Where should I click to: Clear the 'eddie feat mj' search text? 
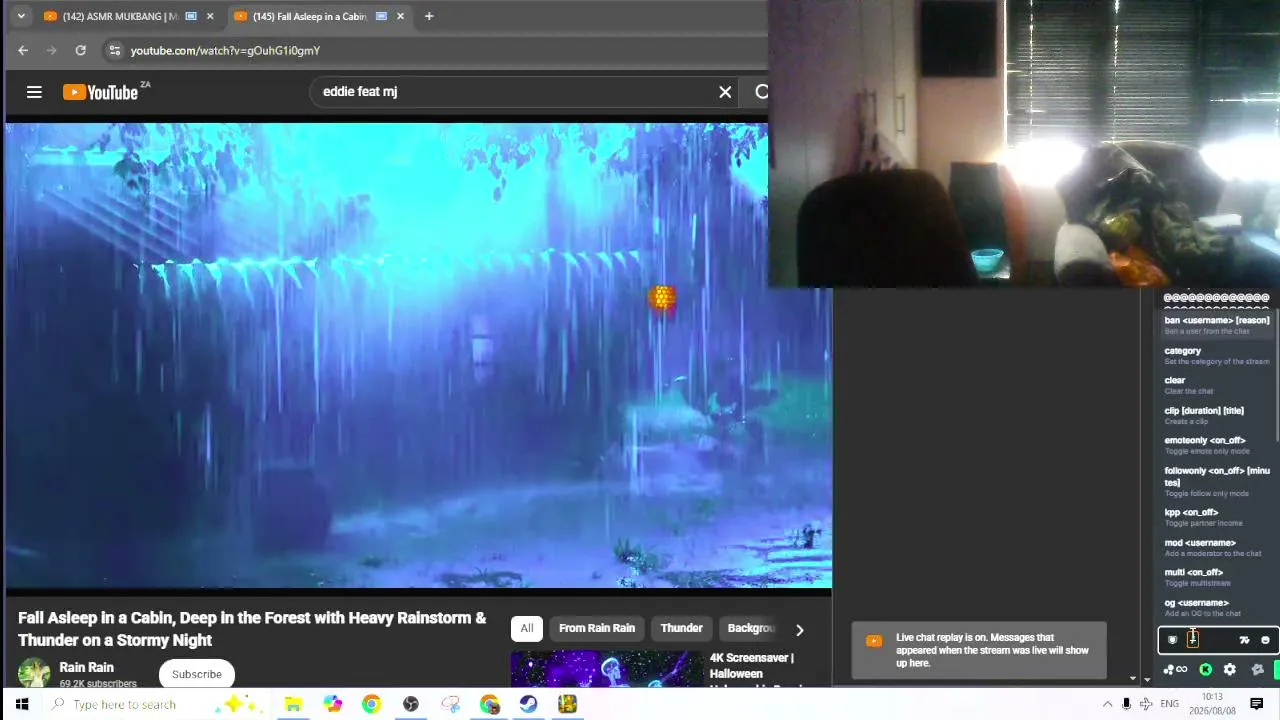725,92
